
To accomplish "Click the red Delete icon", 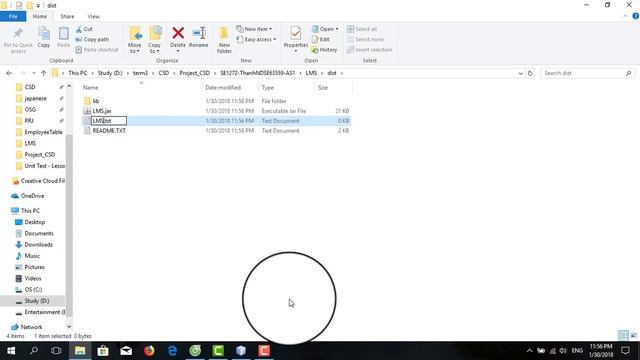I will coord(178,33).
